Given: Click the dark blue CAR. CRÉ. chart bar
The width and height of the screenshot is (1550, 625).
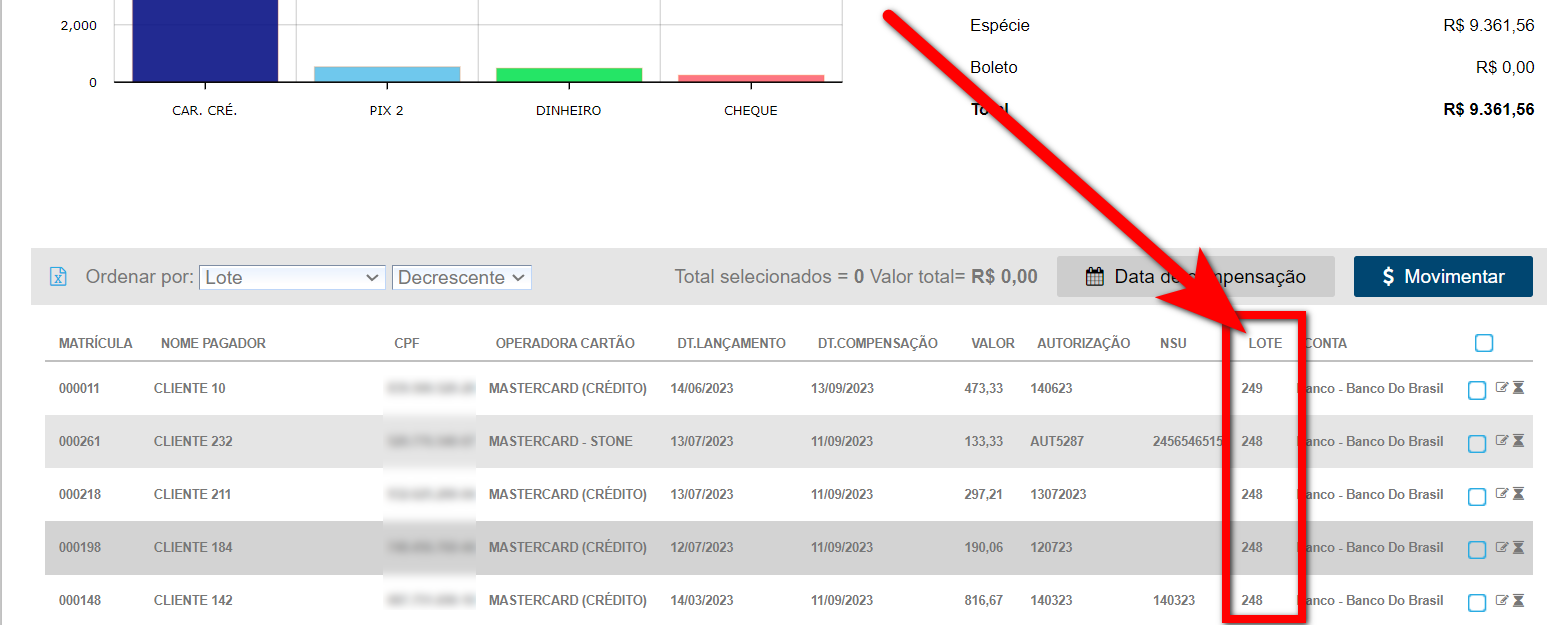Looking at the screenshot, I should (x=205, y=40).
